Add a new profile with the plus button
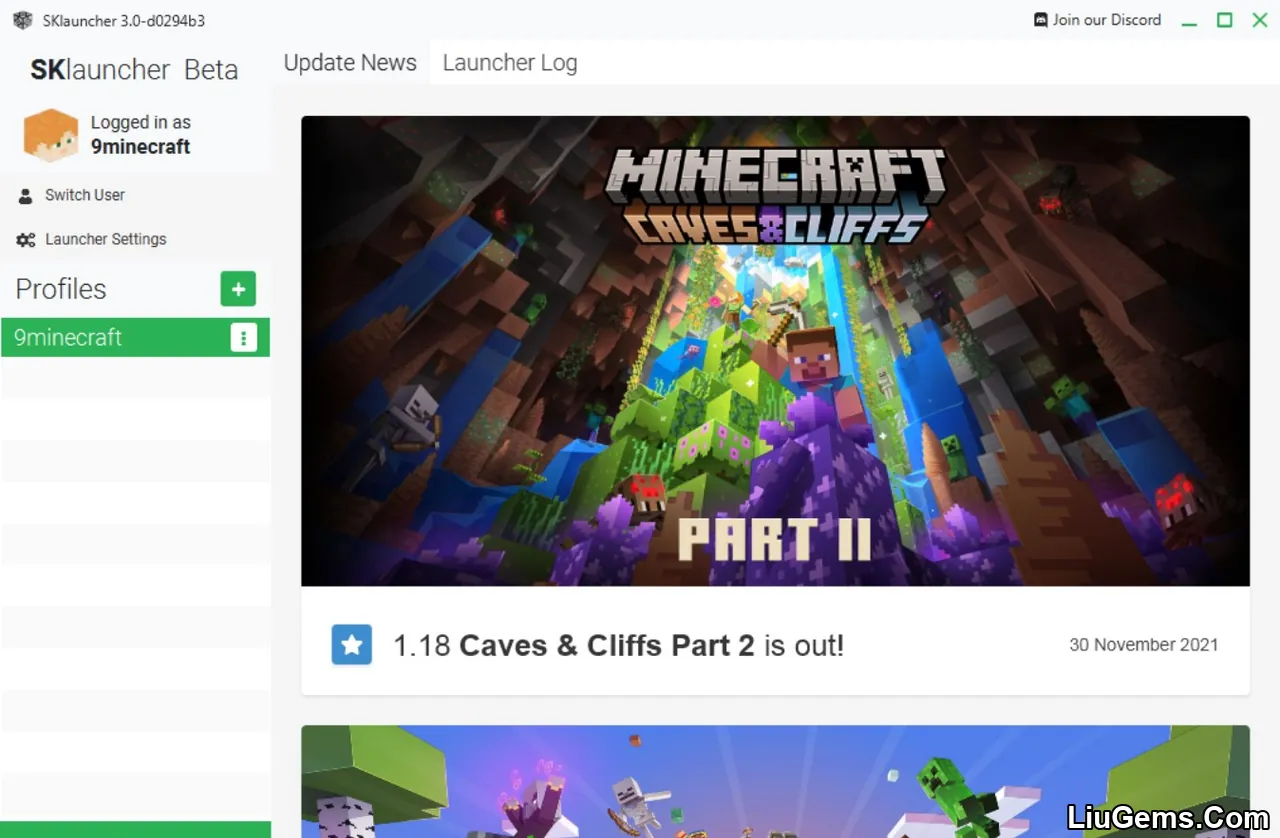The height and width of the screenshot is (838, 1280). tap(238, 289)
